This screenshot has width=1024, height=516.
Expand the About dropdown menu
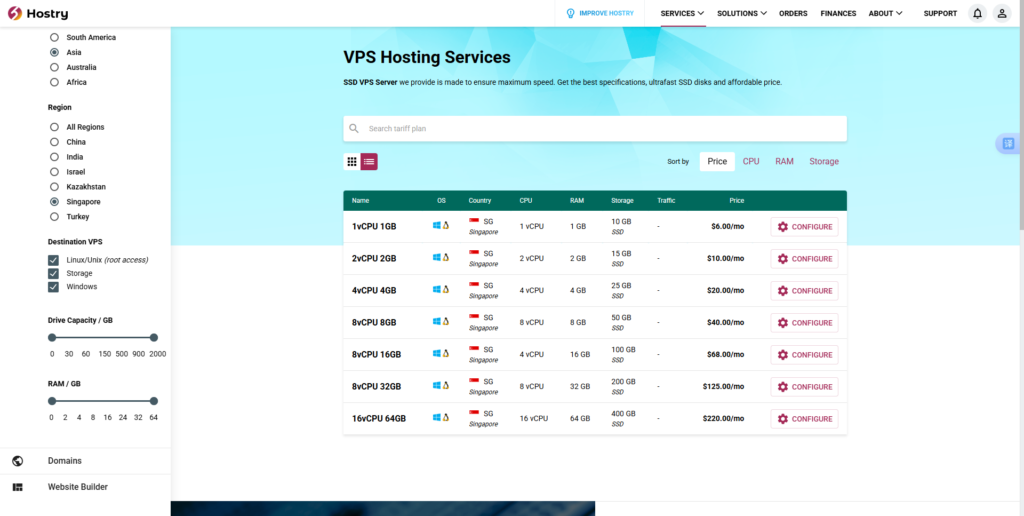(x=885, y=13)
